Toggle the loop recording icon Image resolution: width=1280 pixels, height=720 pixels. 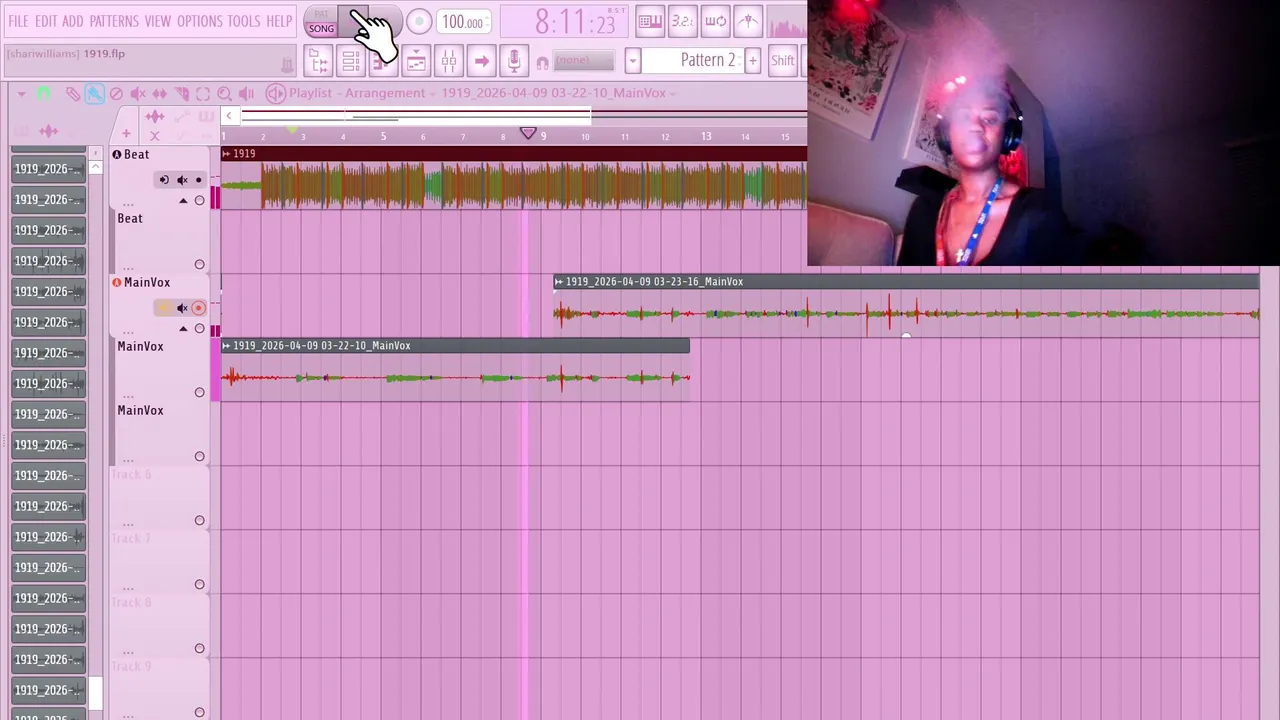point(716,21)
